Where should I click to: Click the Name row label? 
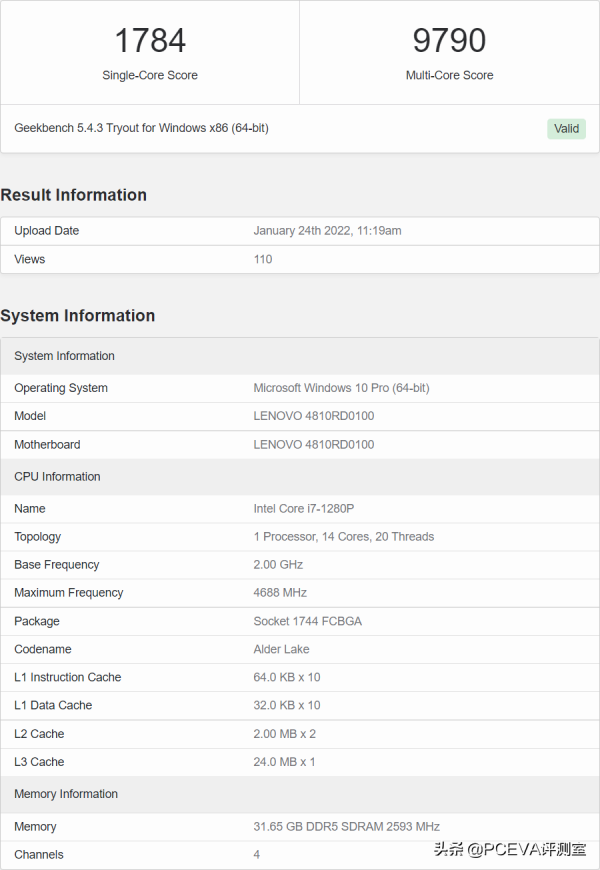pos(30,508)
